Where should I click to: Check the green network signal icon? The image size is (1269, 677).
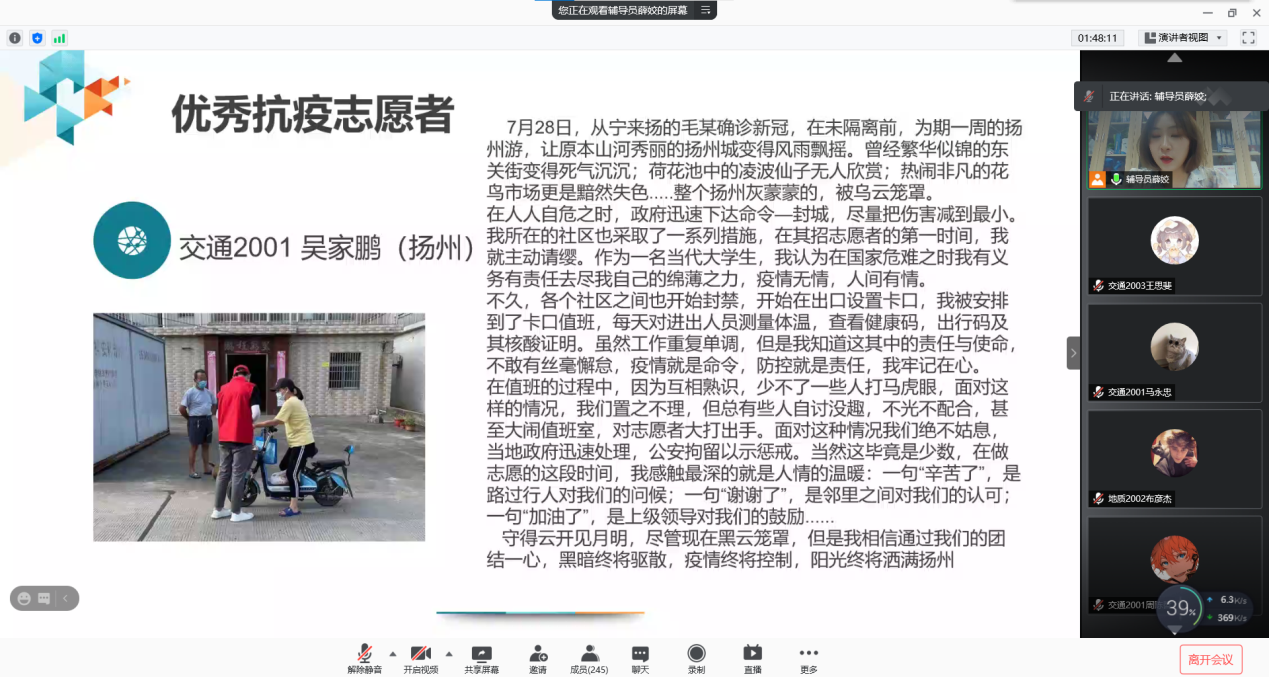coord(59,38)
